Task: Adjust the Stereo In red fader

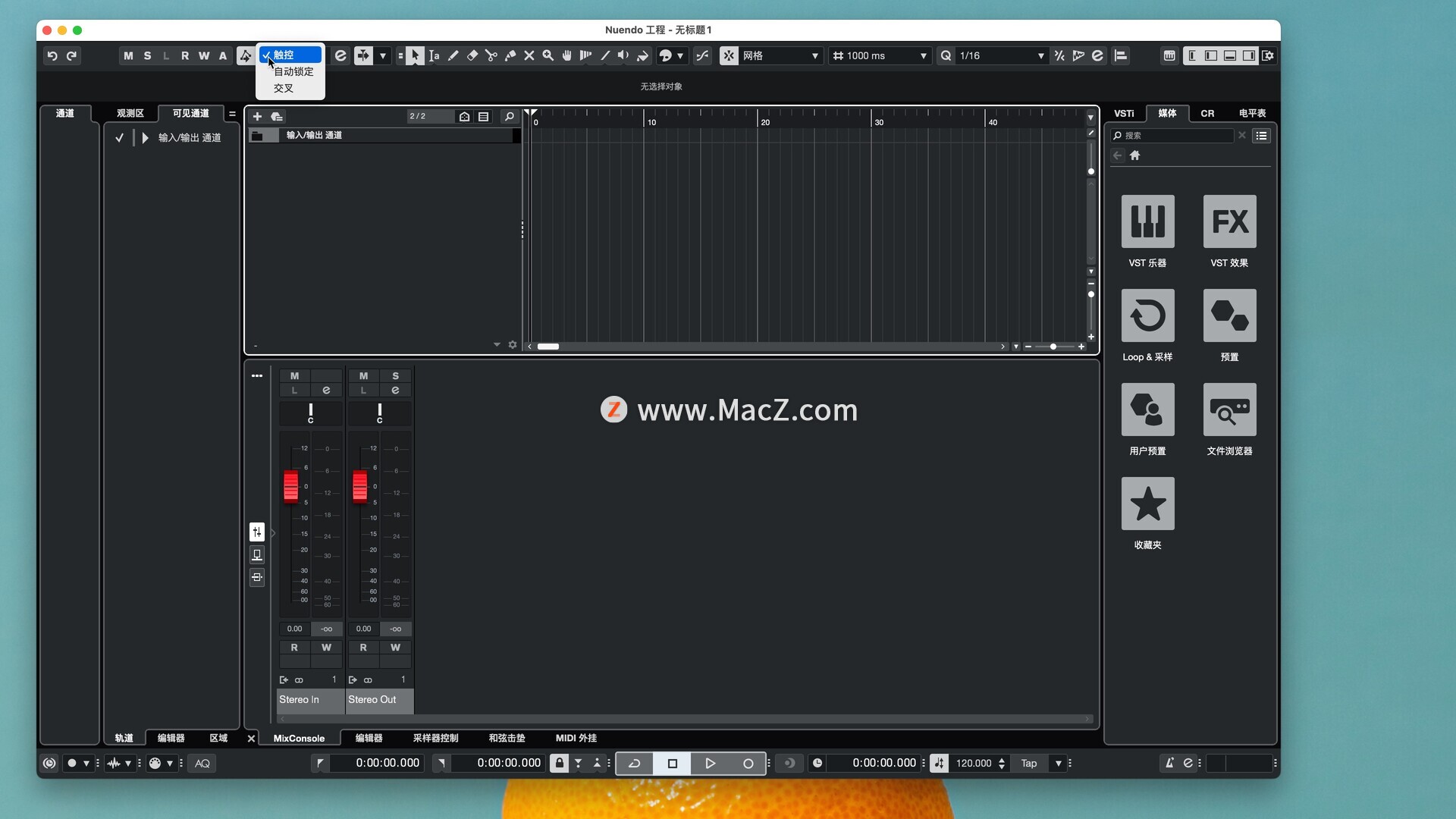Action: click(x=290, y=486)
